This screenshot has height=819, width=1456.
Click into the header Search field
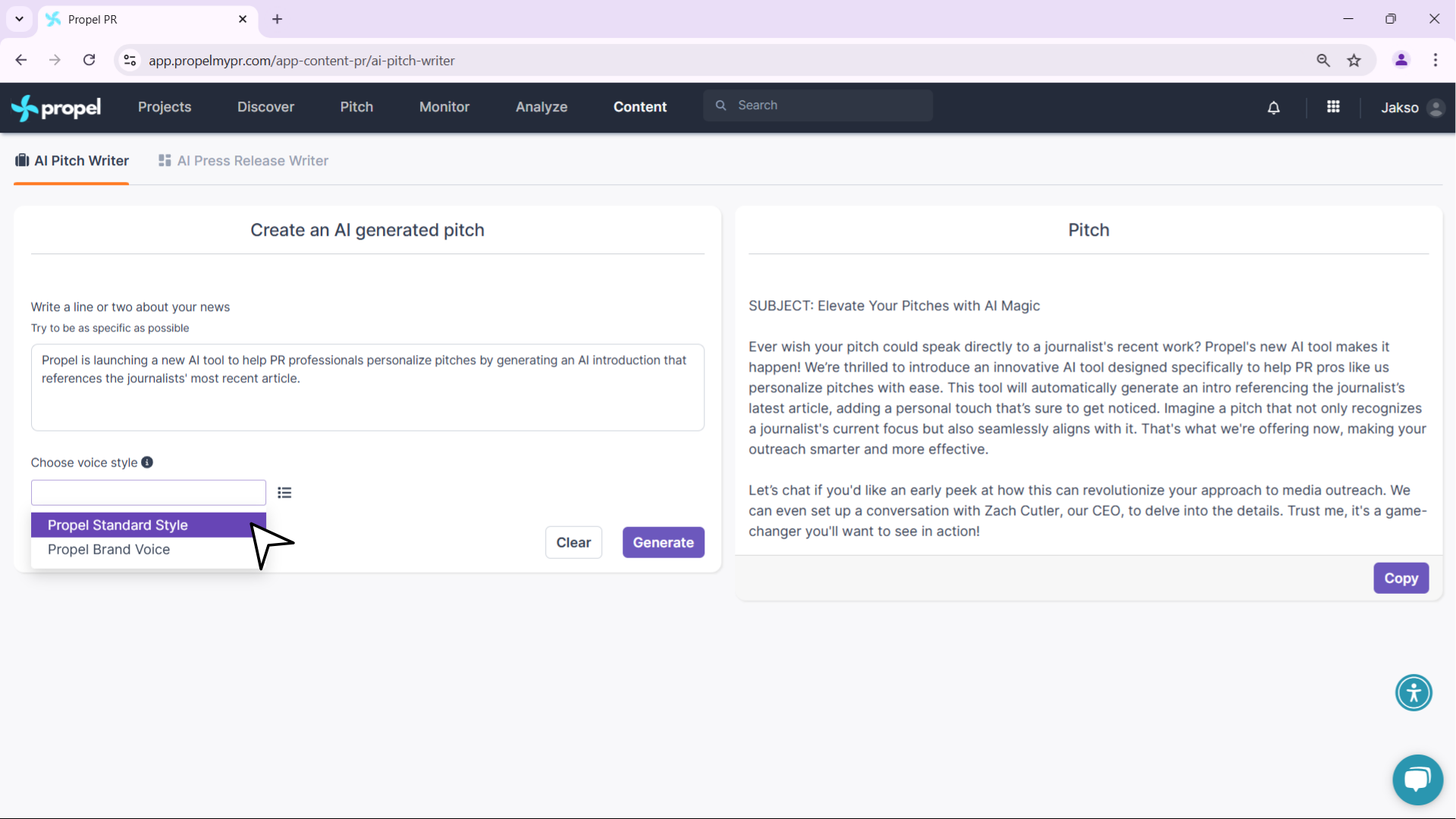pyautogui.click(x=817, y=105)
